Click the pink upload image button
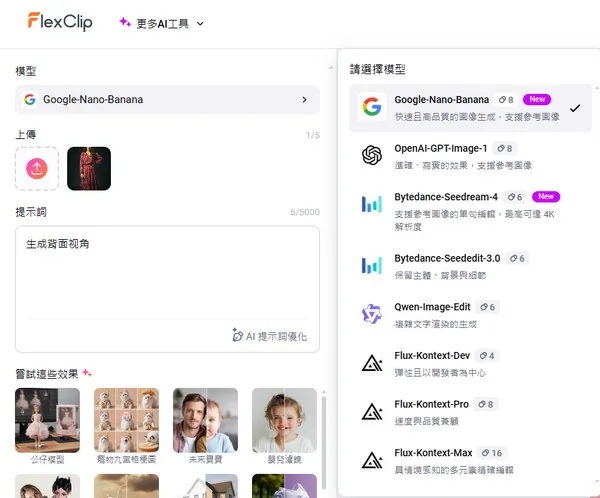The image size is (600, 498). coord(37,168)
